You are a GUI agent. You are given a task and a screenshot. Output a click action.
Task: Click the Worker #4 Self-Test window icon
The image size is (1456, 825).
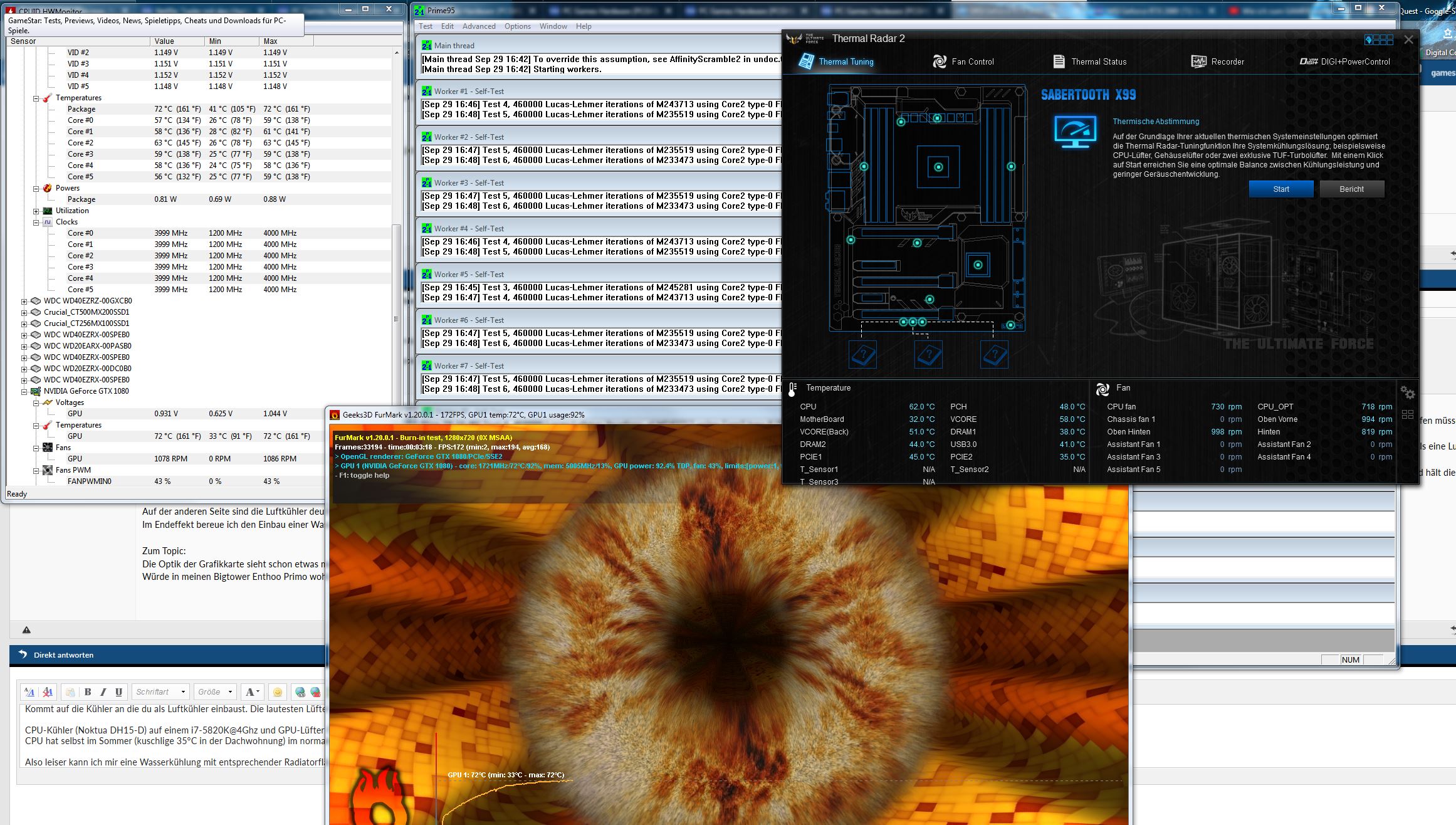427,228
